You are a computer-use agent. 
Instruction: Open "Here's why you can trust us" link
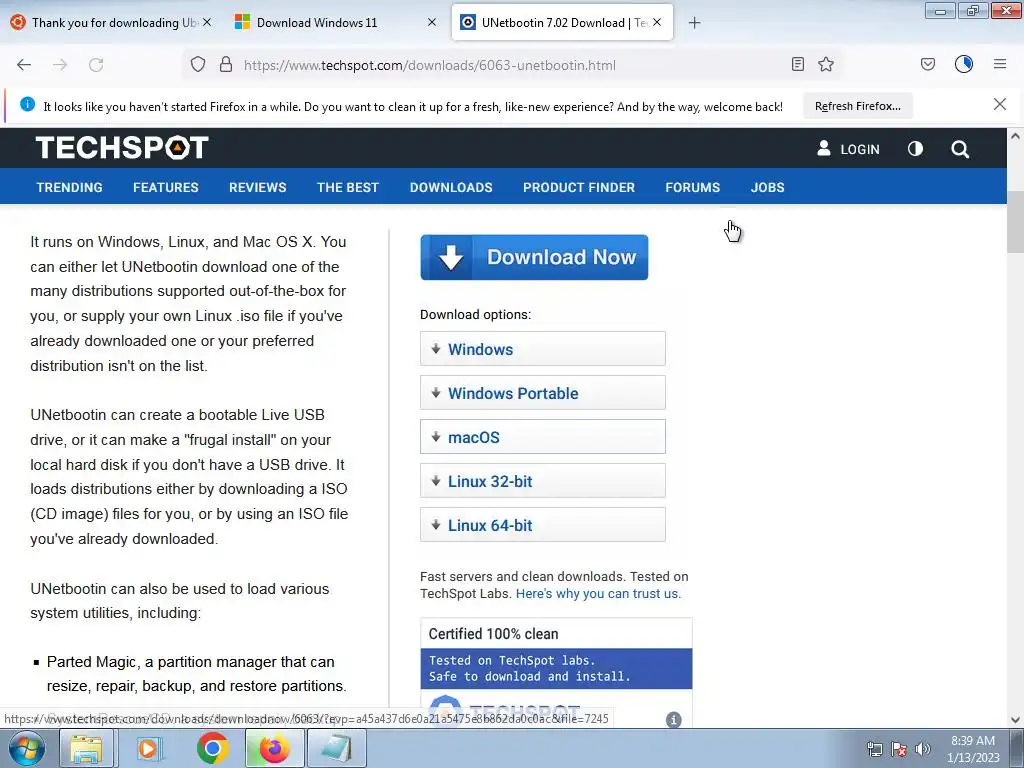[598, 594]
